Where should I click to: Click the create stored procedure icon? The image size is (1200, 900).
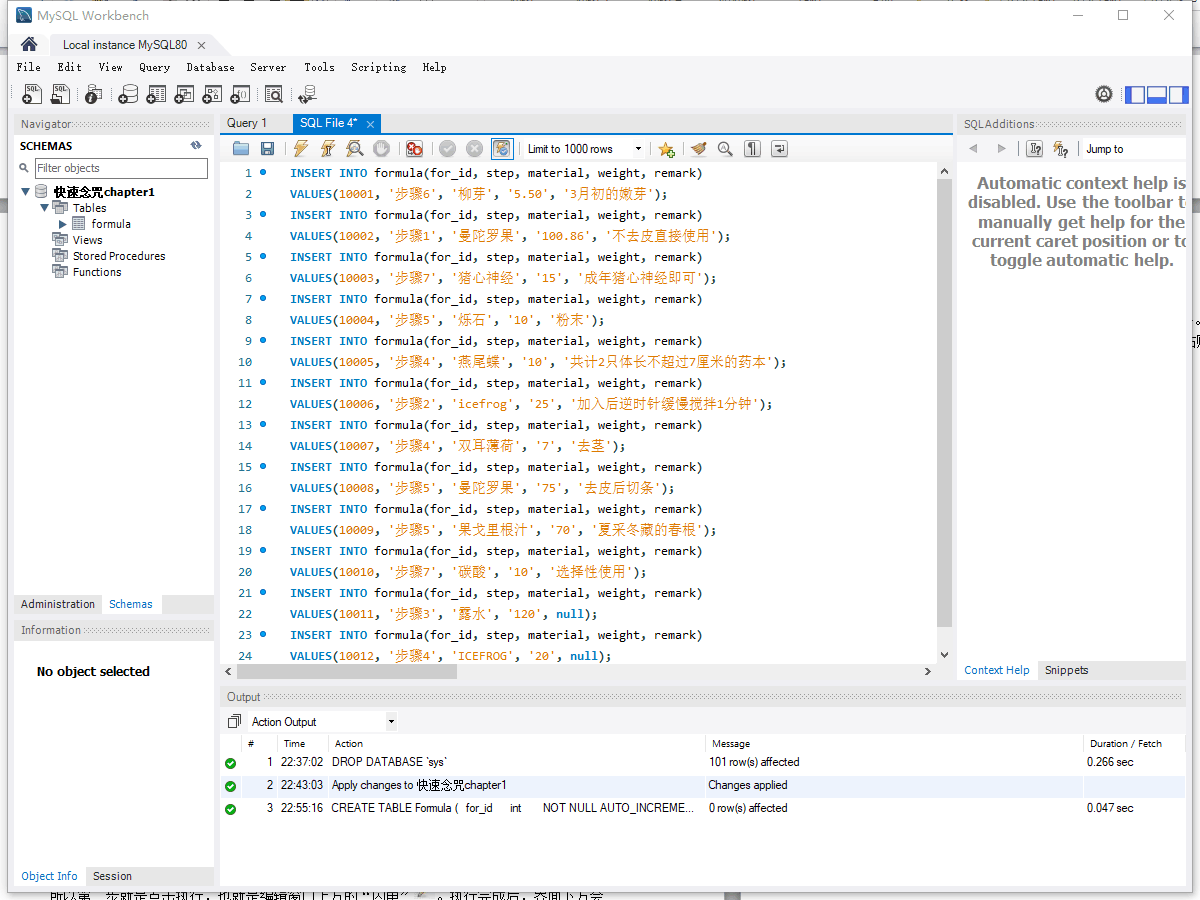tap(212, 94)
